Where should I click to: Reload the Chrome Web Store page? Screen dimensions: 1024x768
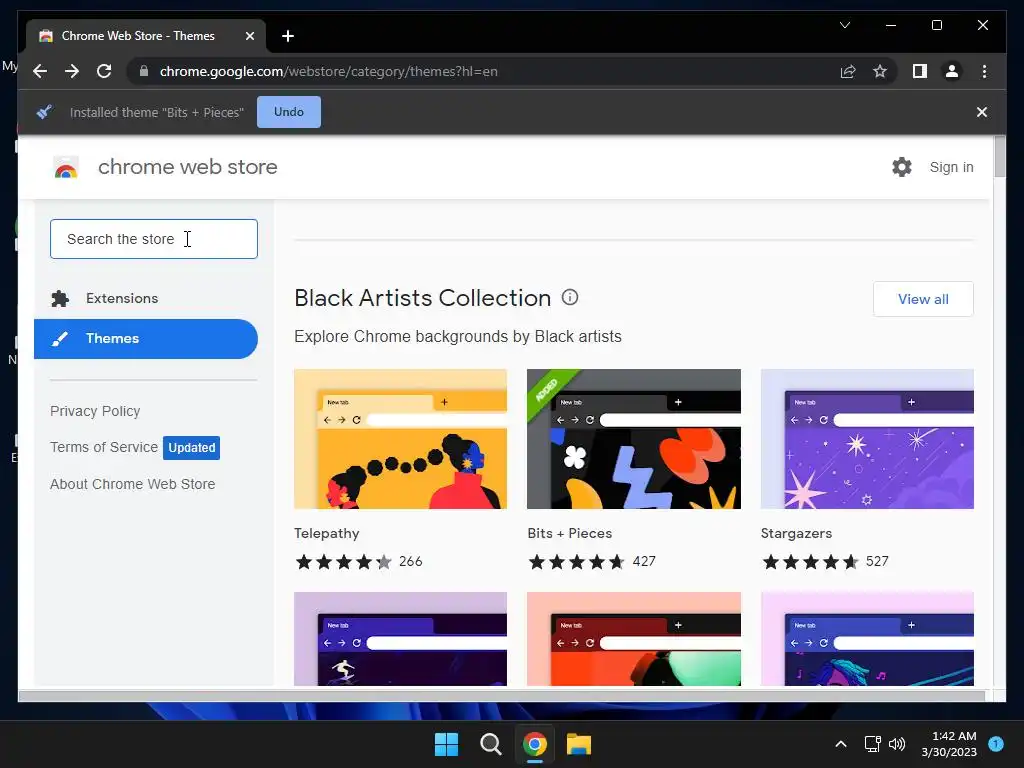click(x=104, y=71)
